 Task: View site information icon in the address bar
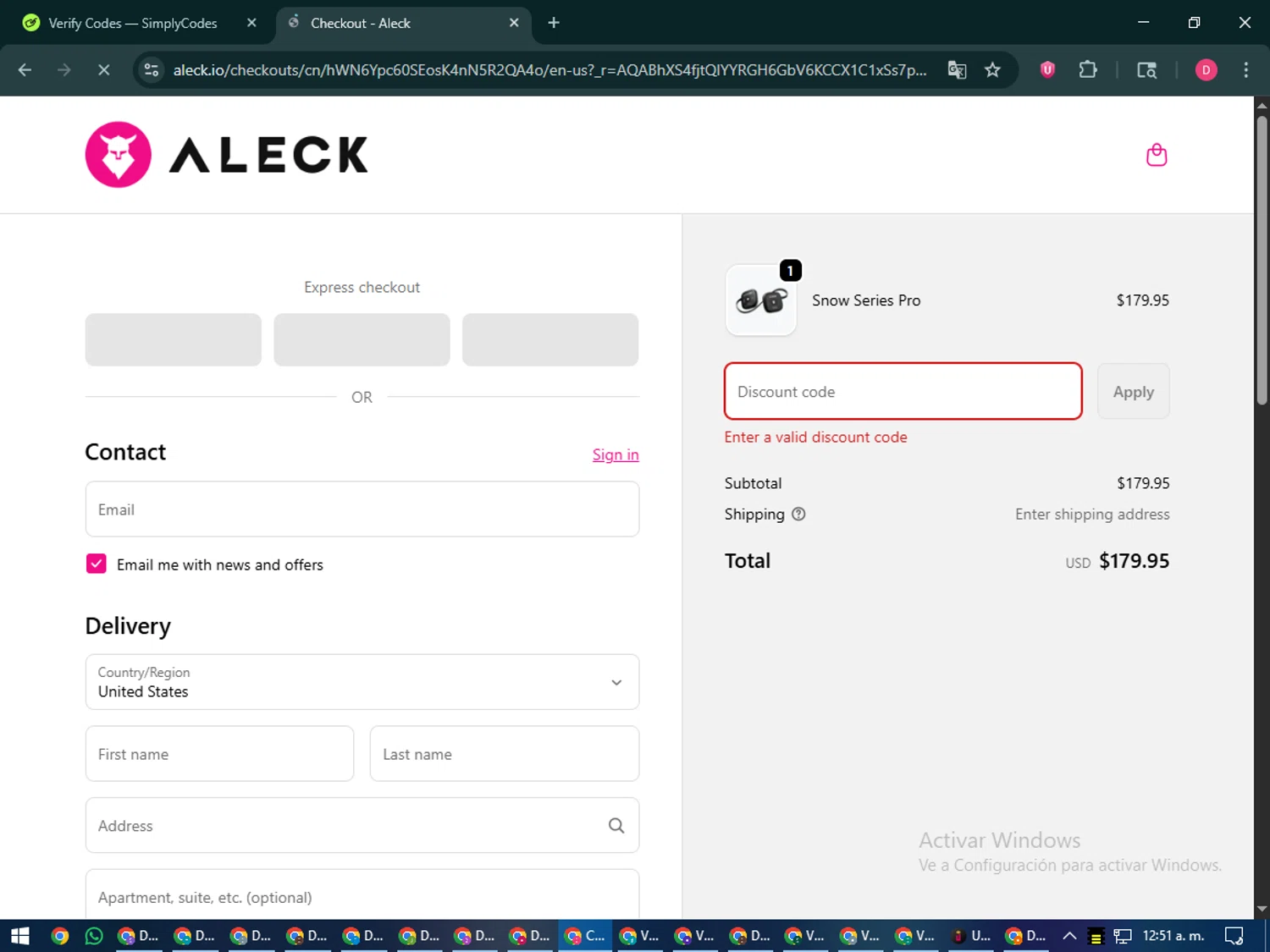click(152, 70)
